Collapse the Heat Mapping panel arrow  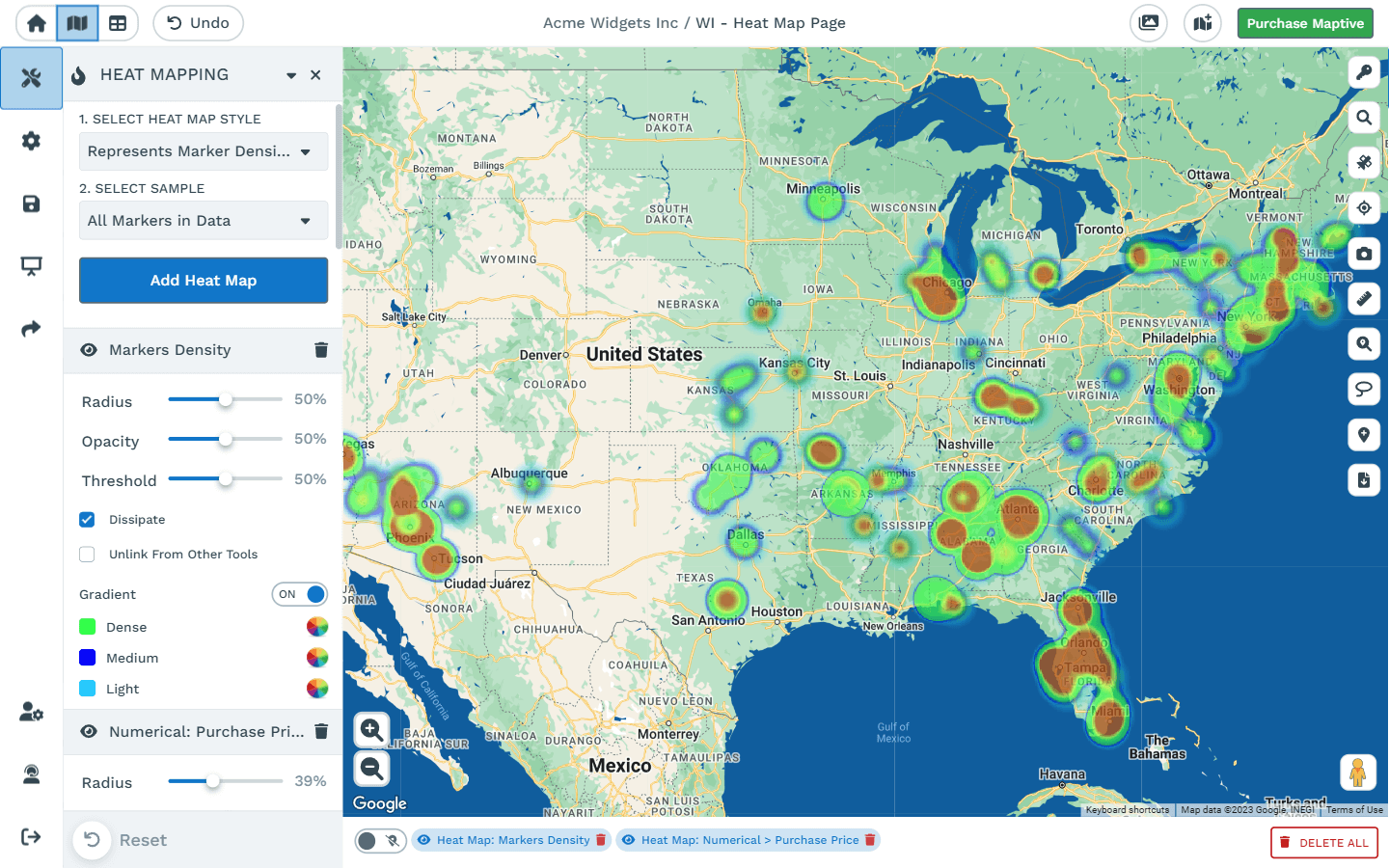(x=291, y=75)
